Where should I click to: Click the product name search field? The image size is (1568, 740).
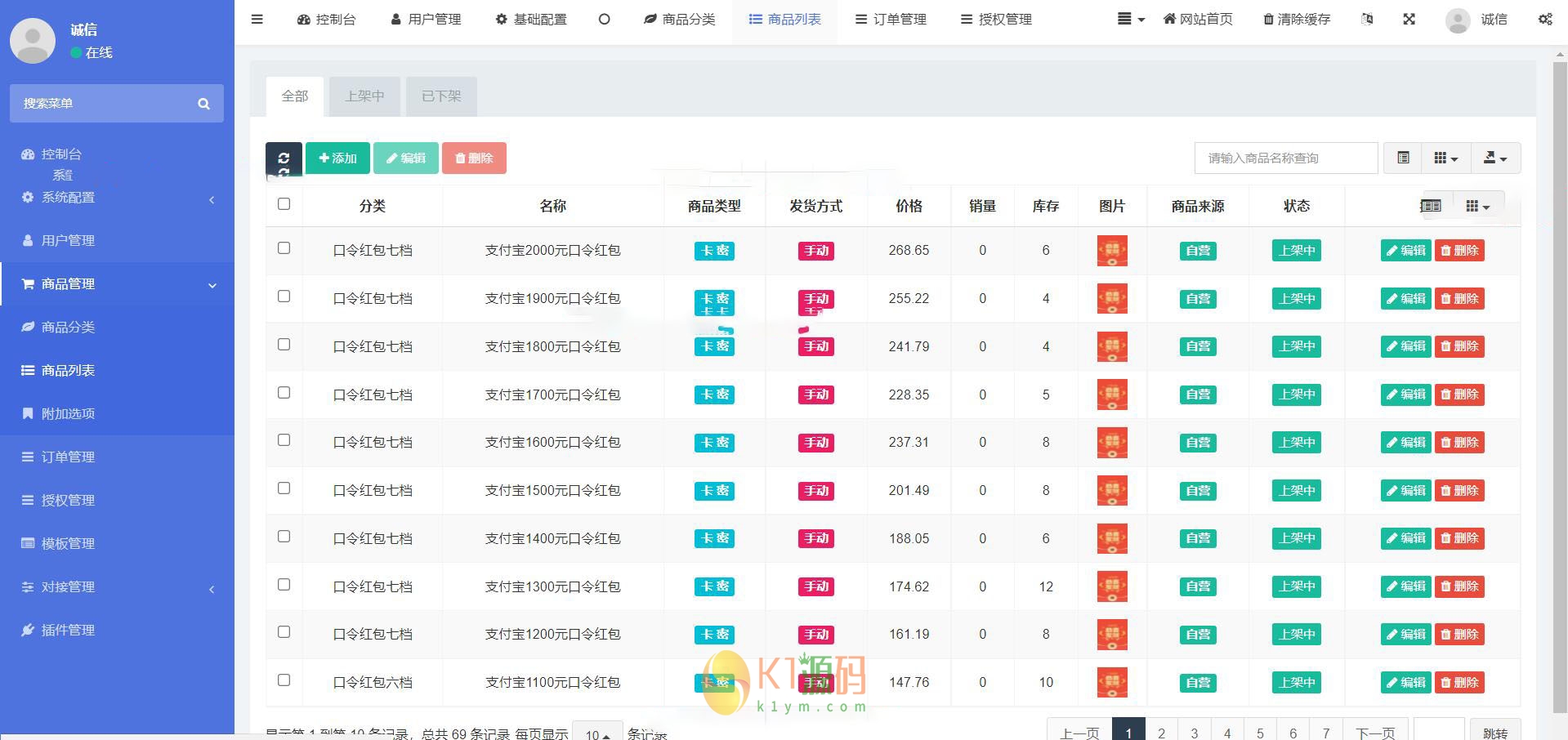[1285, 158]
